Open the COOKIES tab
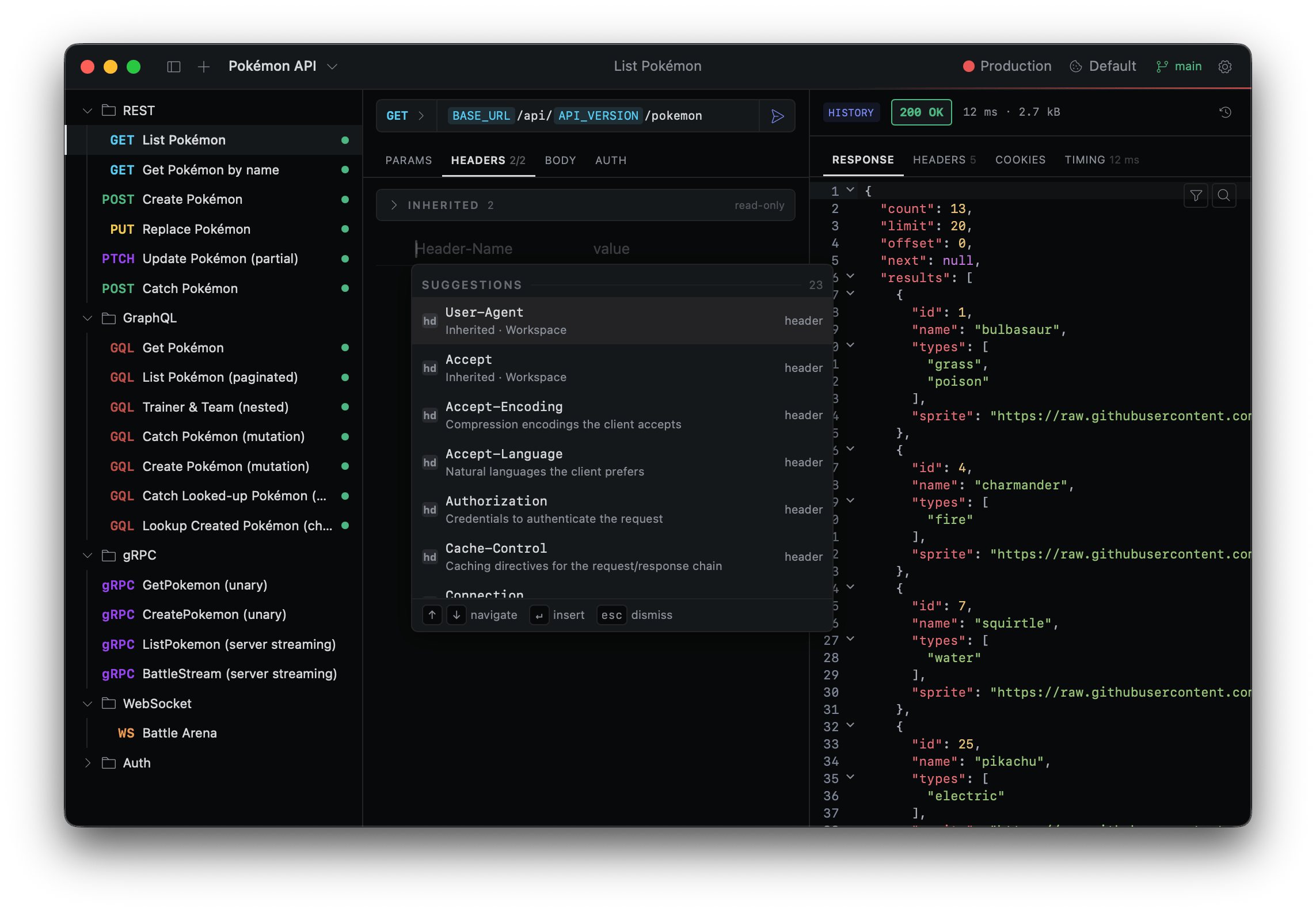 (1020, 159)
